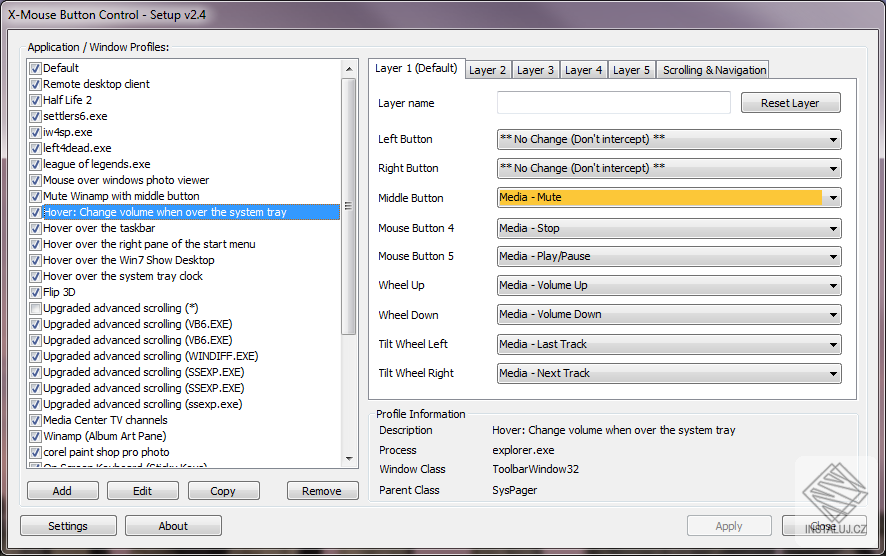Screen dimensions: 886x556
Task: Click the profile list scroll up arrow
Action: tap(349, 69)
